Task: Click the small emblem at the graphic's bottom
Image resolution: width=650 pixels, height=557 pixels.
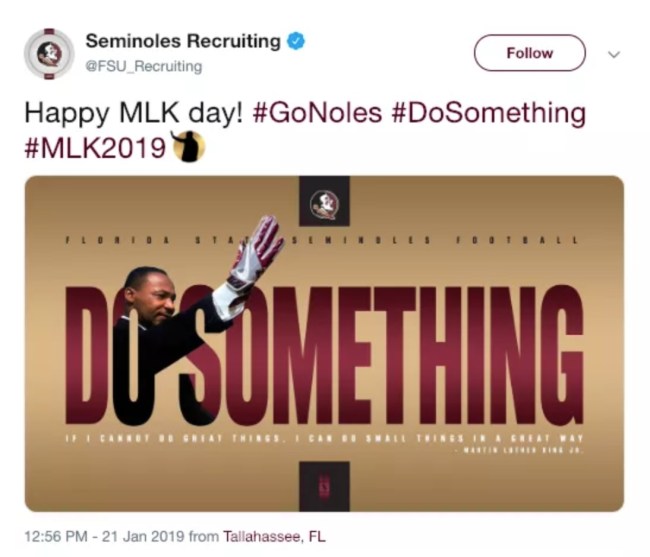Action: point(324,485)
